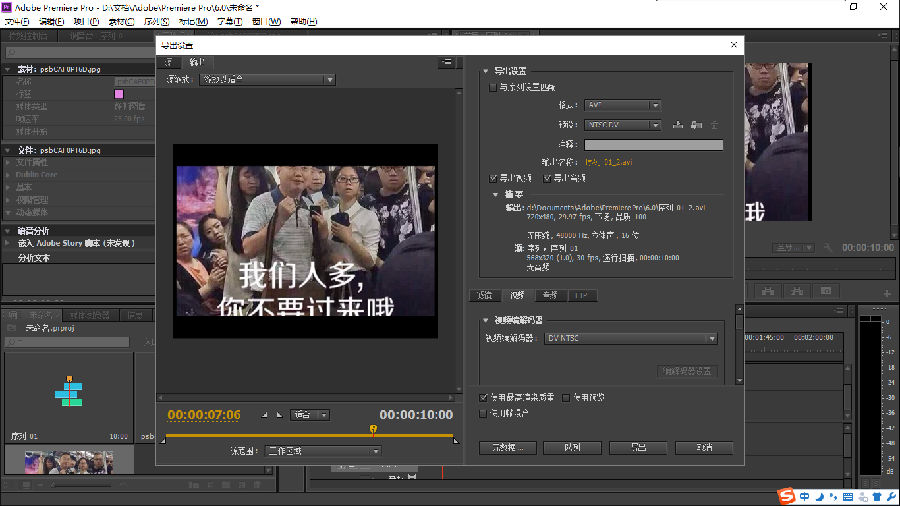Open the export preview panel menu icon
This screenshot has width=900, height=506.
coord(447,62)
